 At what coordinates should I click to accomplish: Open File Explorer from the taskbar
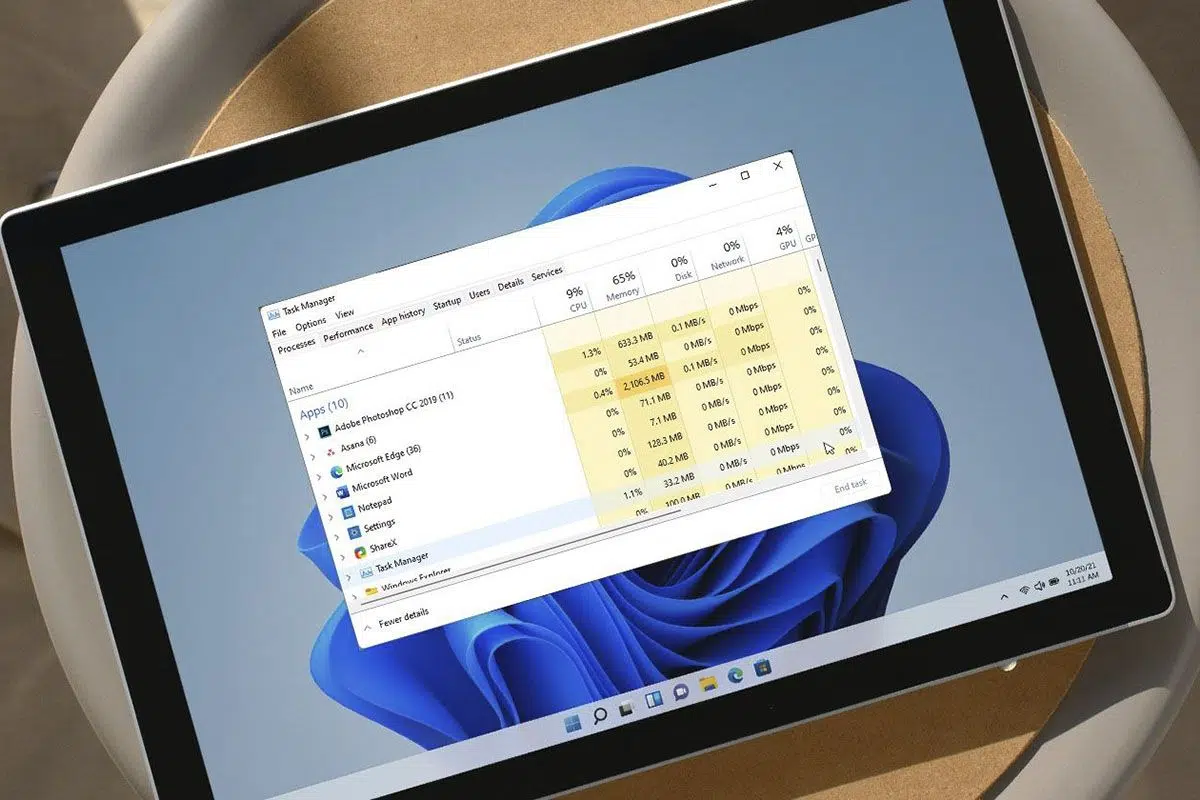(x=708, y=684)
